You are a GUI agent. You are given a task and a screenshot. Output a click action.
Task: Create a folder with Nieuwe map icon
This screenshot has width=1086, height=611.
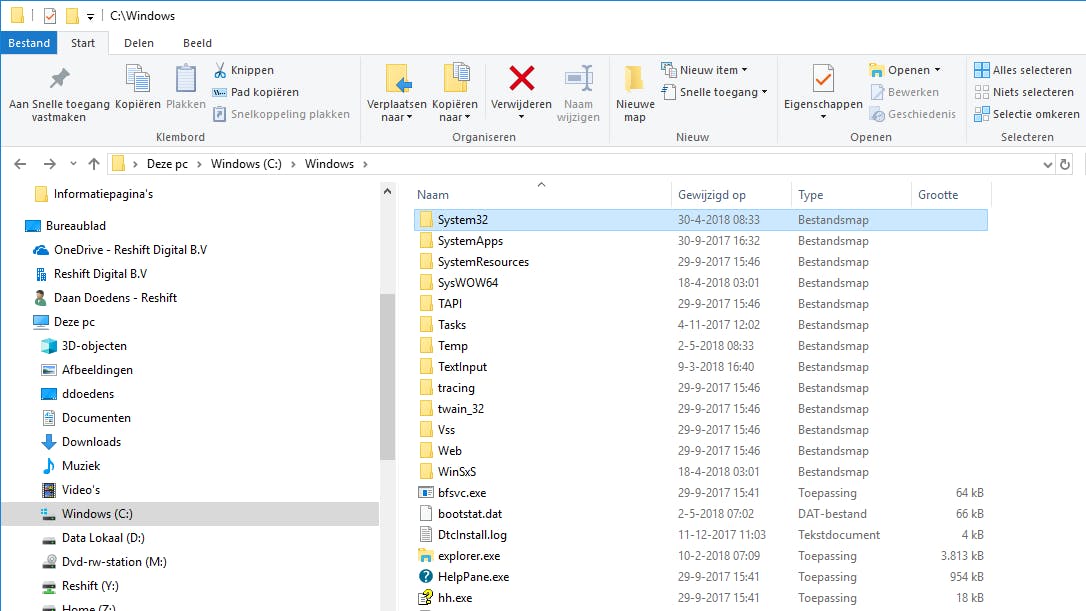634,79
